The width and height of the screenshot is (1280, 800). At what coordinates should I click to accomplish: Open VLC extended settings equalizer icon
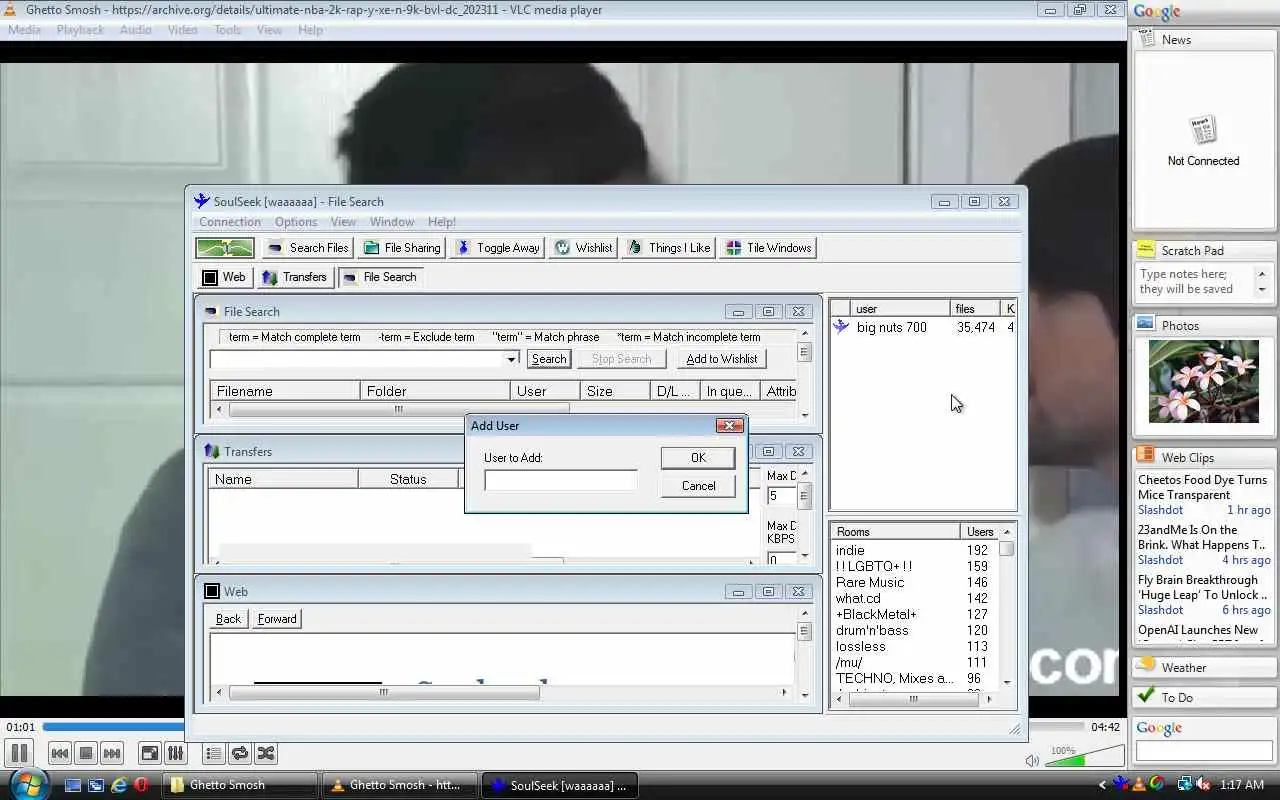click(x=175, y=753)
